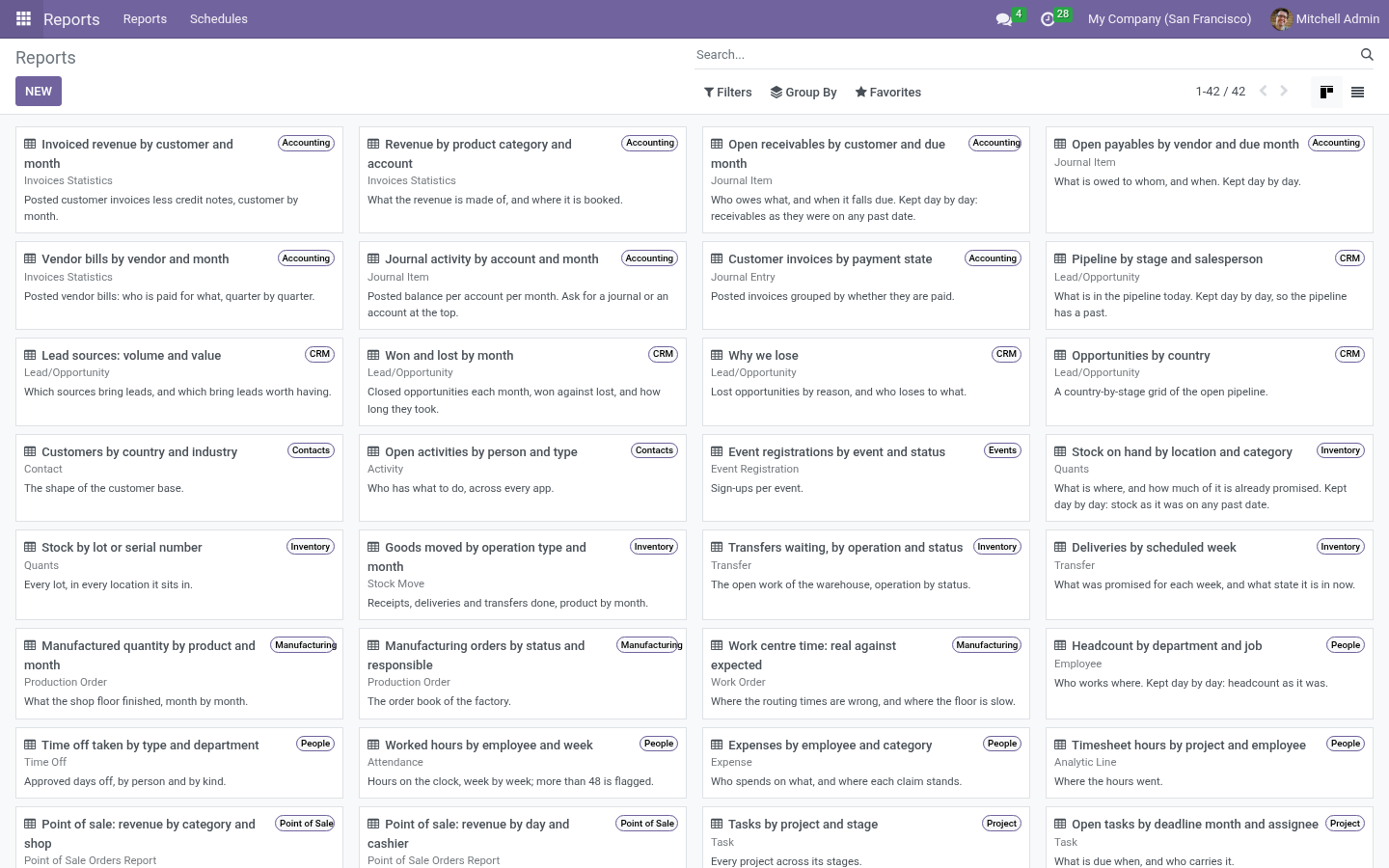Click Inventory tag on Stock on hand card

click(1341, 450)
